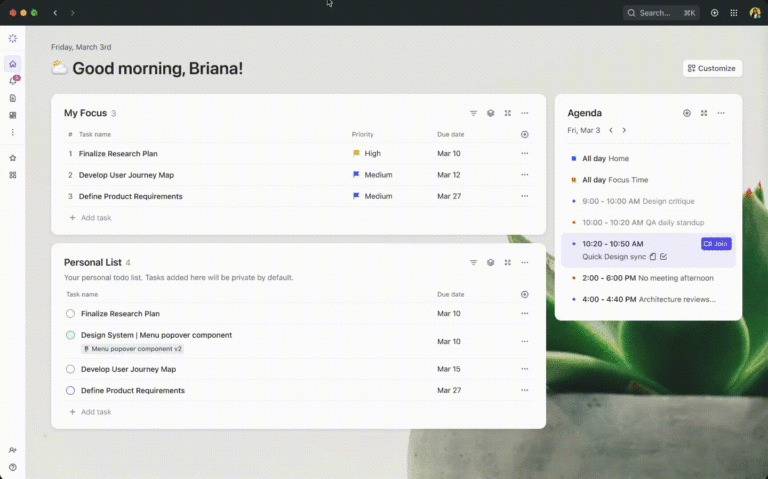Image resolution: width=768 pixels, height=479 pixels.
Task: Click the quick create plus icon in title bar
Action: 715,13
